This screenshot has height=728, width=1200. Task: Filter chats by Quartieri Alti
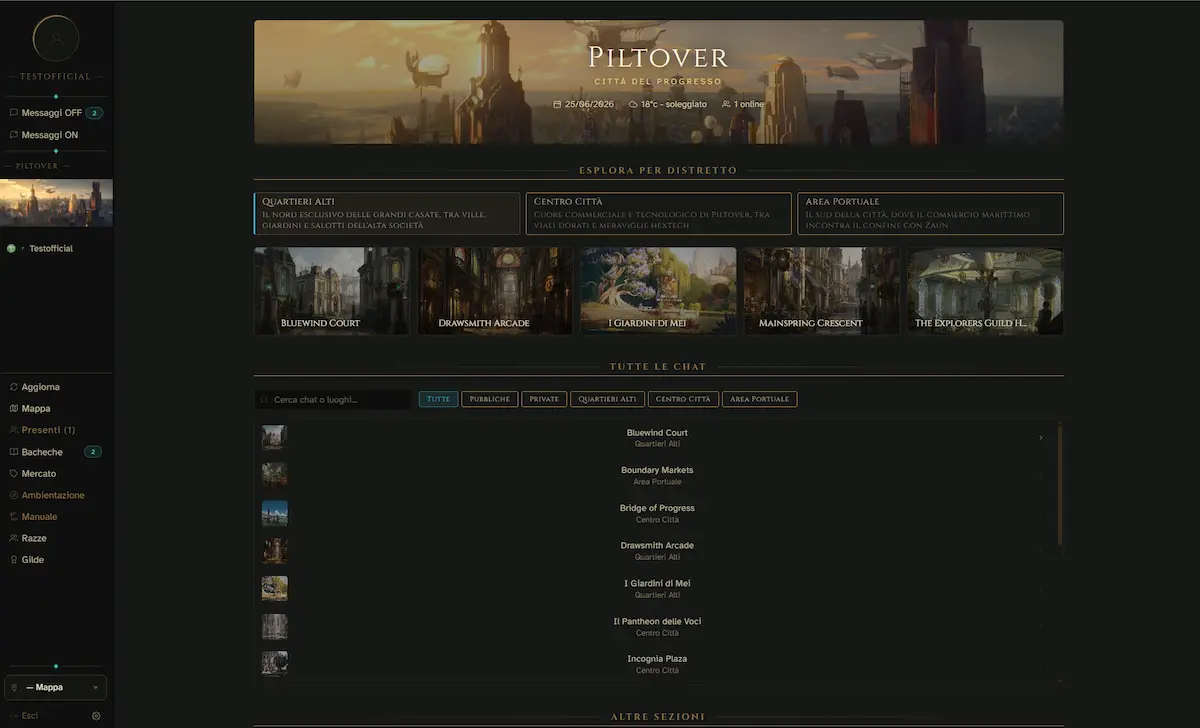click(x=607, y=399)
